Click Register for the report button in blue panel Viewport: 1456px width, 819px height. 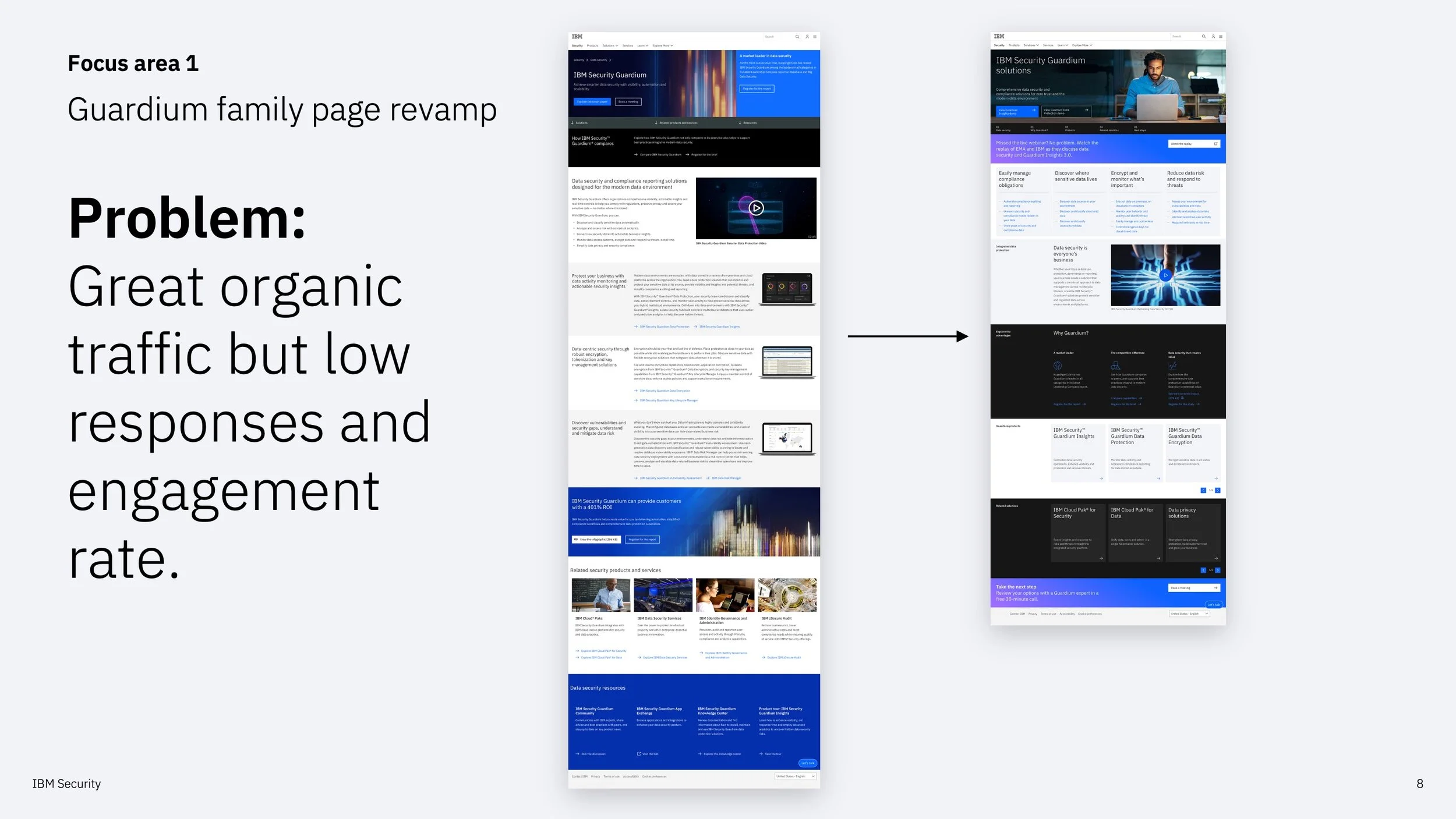(x=757, y=89)
